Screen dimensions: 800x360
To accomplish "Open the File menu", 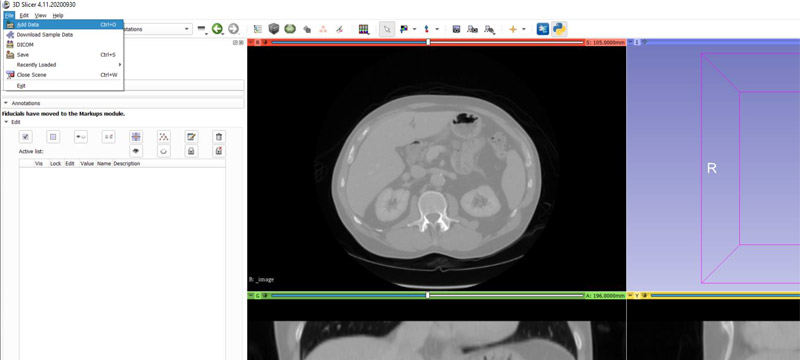I will [9, 15].
